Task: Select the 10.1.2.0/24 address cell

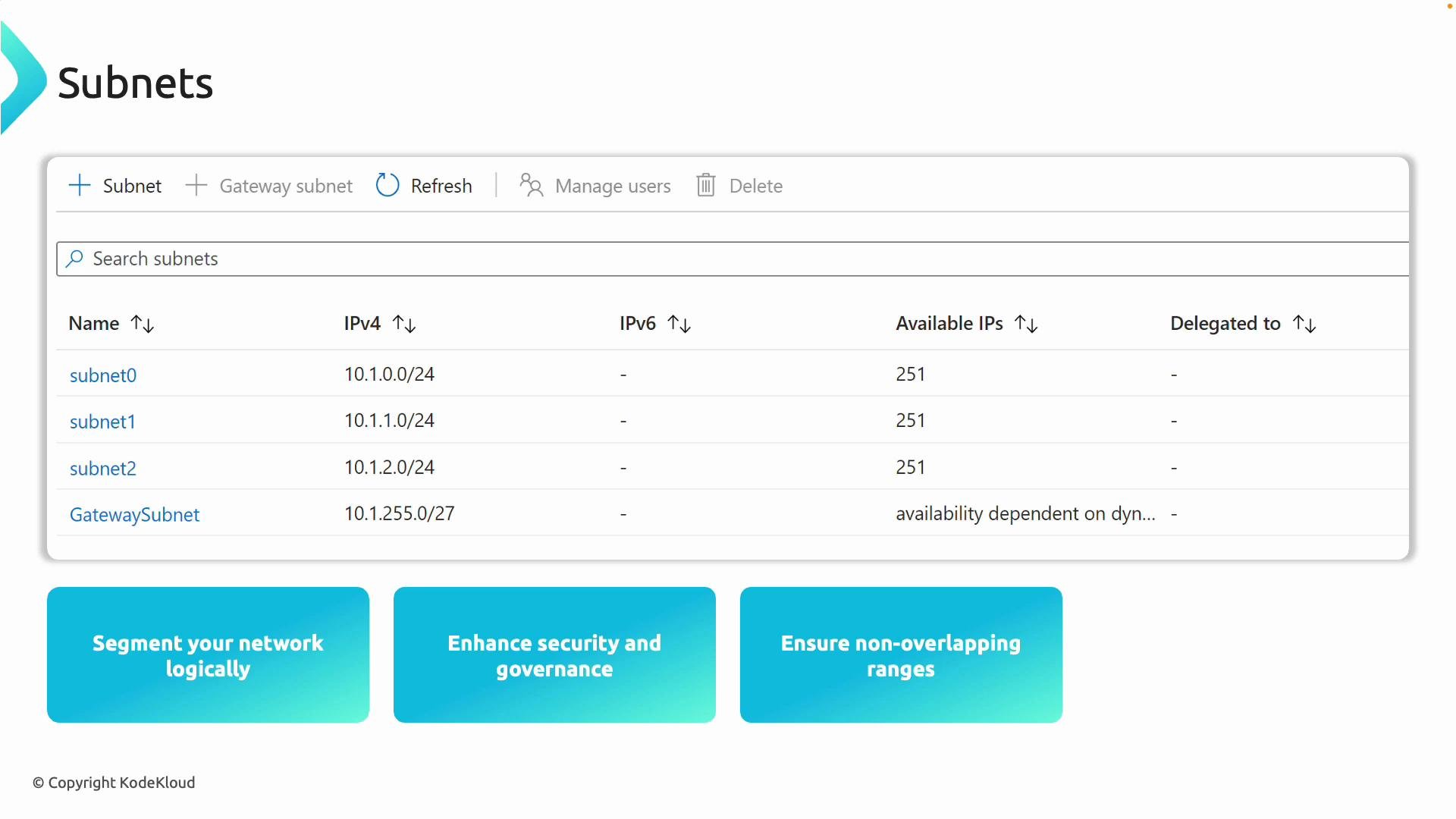Action: click(390, 468)
